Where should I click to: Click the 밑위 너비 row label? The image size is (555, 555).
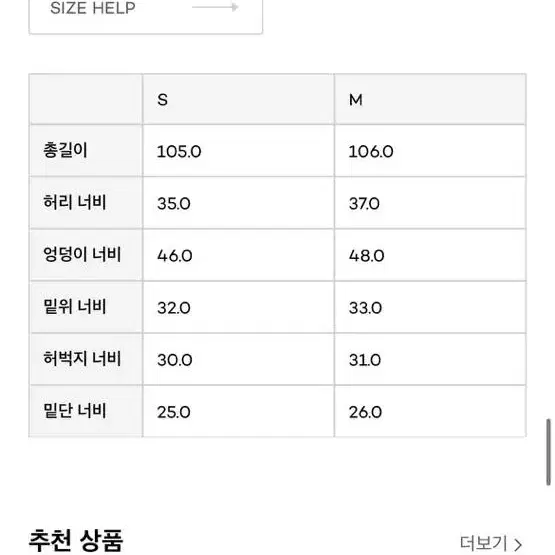point(75,307)
